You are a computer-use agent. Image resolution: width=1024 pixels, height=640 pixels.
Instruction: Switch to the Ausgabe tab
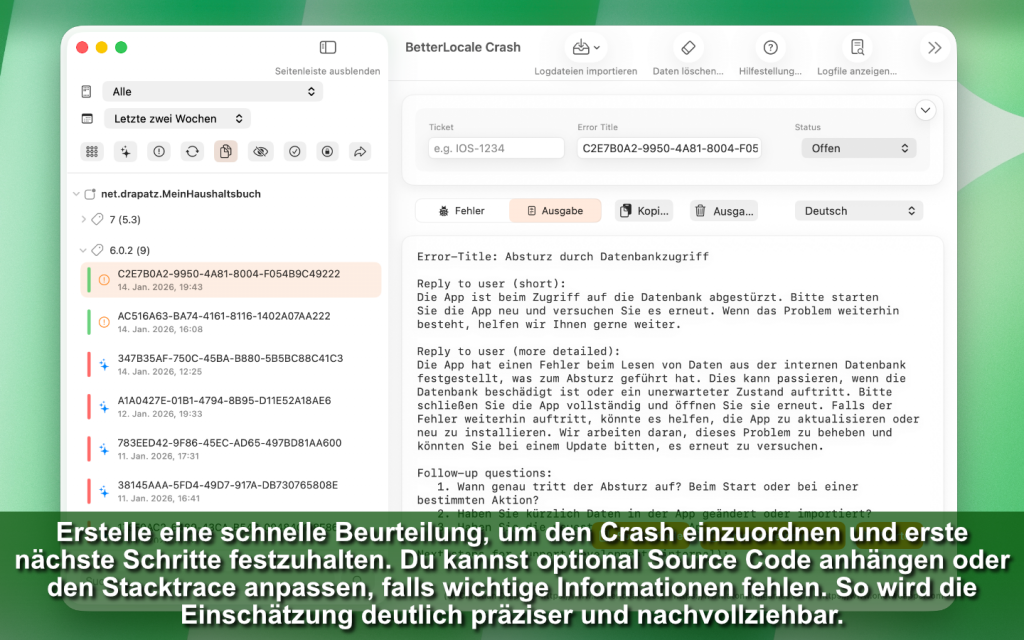555,211
